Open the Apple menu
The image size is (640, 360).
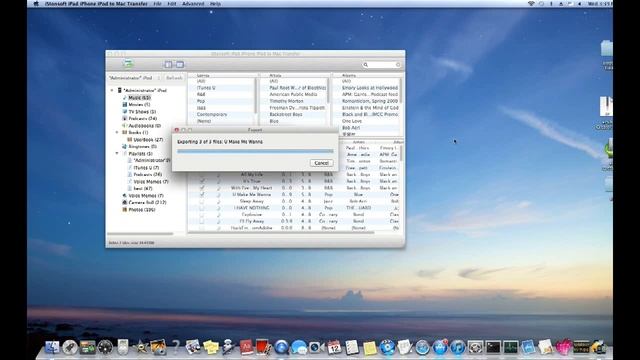[x=36, y=4]
